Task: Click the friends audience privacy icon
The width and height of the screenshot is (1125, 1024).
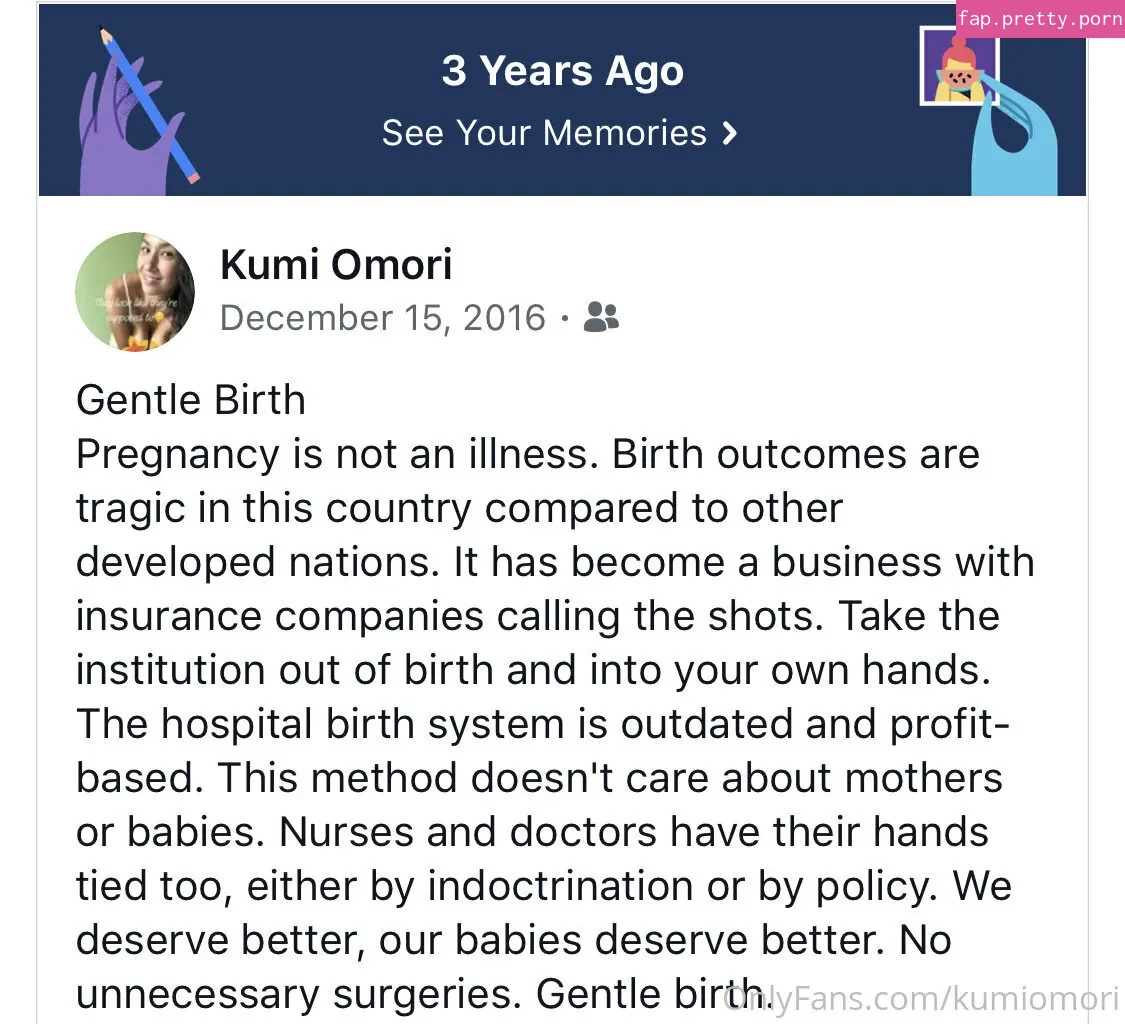Action: point(601,316)
